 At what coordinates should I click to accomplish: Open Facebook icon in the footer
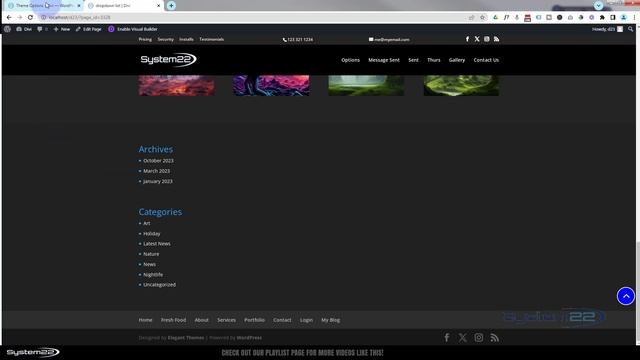coord(447,338)
